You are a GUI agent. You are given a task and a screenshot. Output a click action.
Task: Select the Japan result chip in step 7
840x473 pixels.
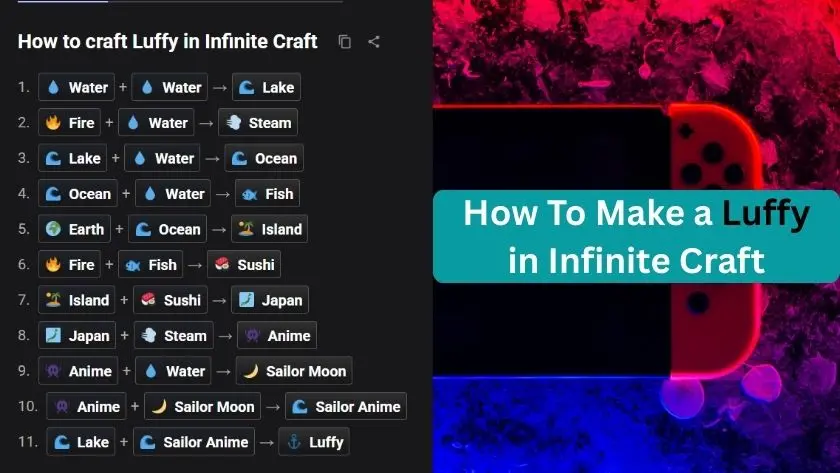coord(270,300)
